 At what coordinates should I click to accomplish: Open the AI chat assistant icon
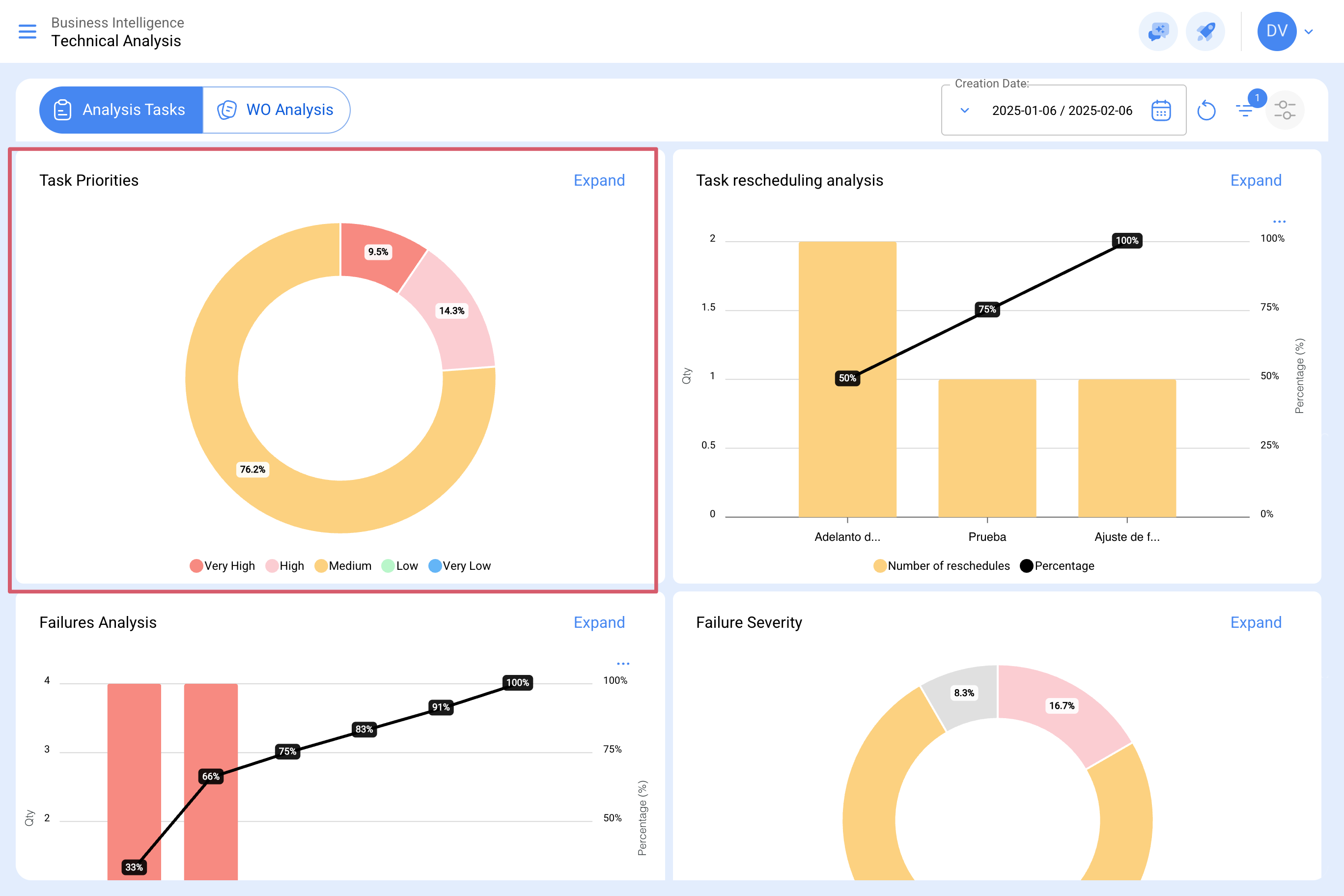1158,31
